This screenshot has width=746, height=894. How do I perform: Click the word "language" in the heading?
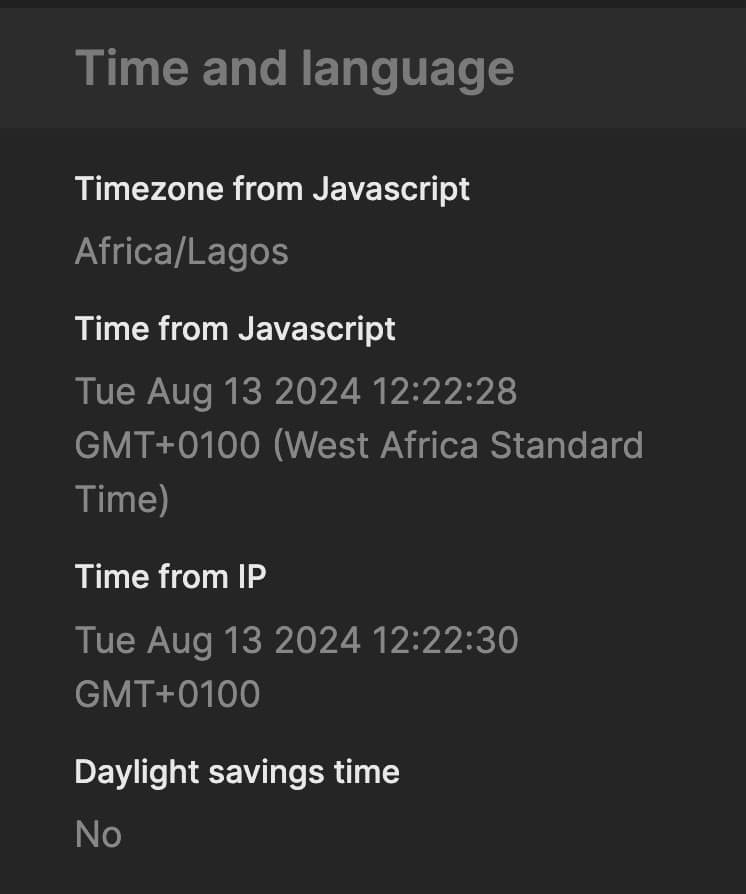click(407, 71)
